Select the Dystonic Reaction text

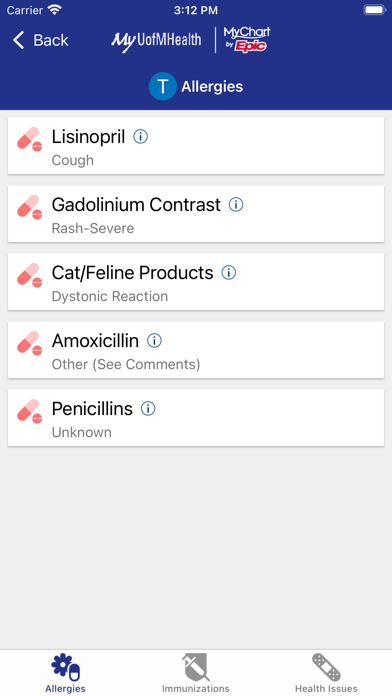pos(110,296)
